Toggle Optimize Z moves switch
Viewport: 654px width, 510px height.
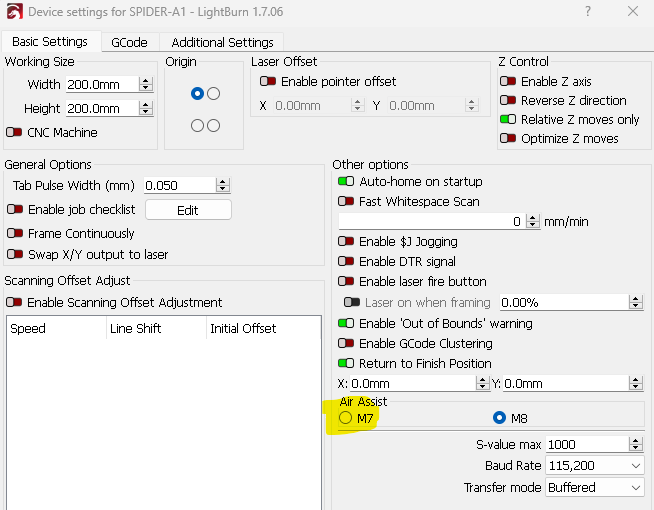tap(508, 138)
